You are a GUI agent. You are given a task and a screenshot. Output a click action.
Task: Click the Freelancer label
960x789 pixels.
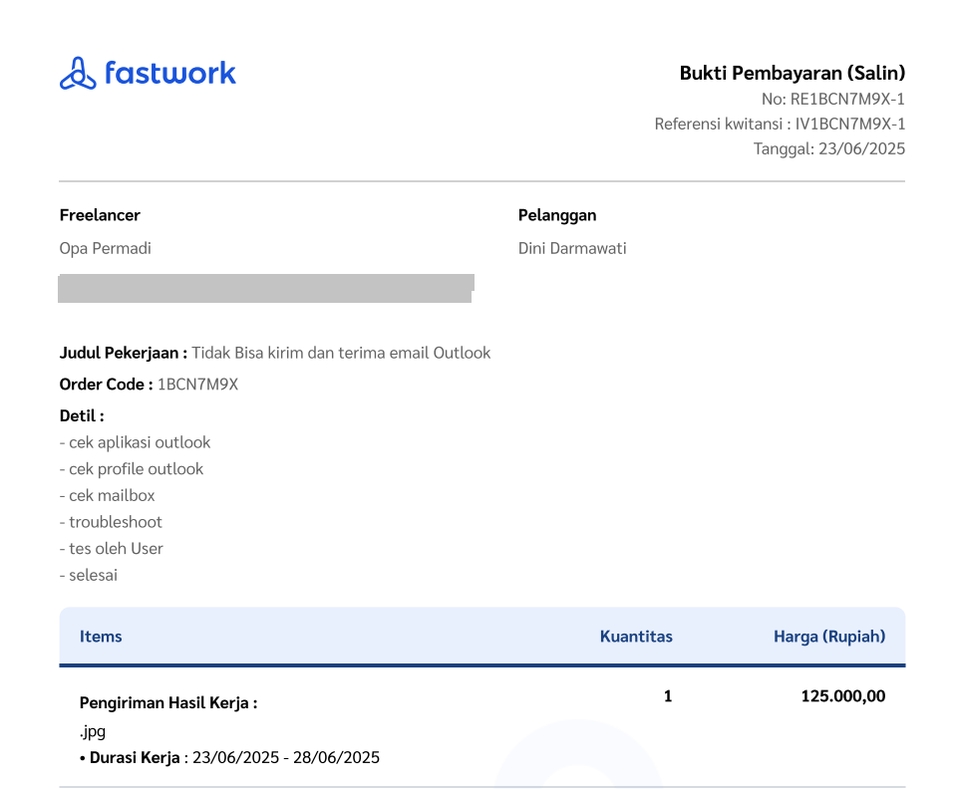tap(100, 215)
